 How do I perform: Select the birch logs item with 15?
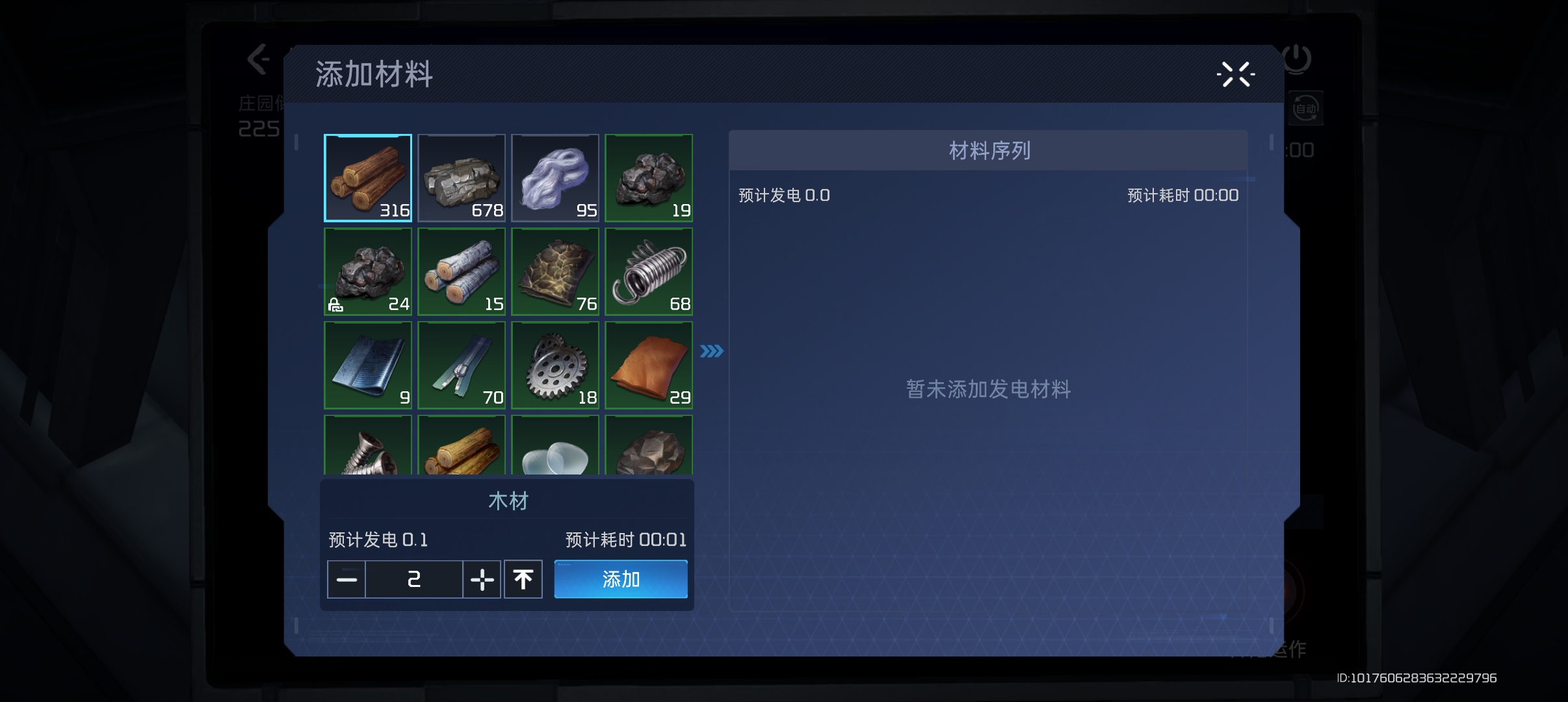point(462,272)
